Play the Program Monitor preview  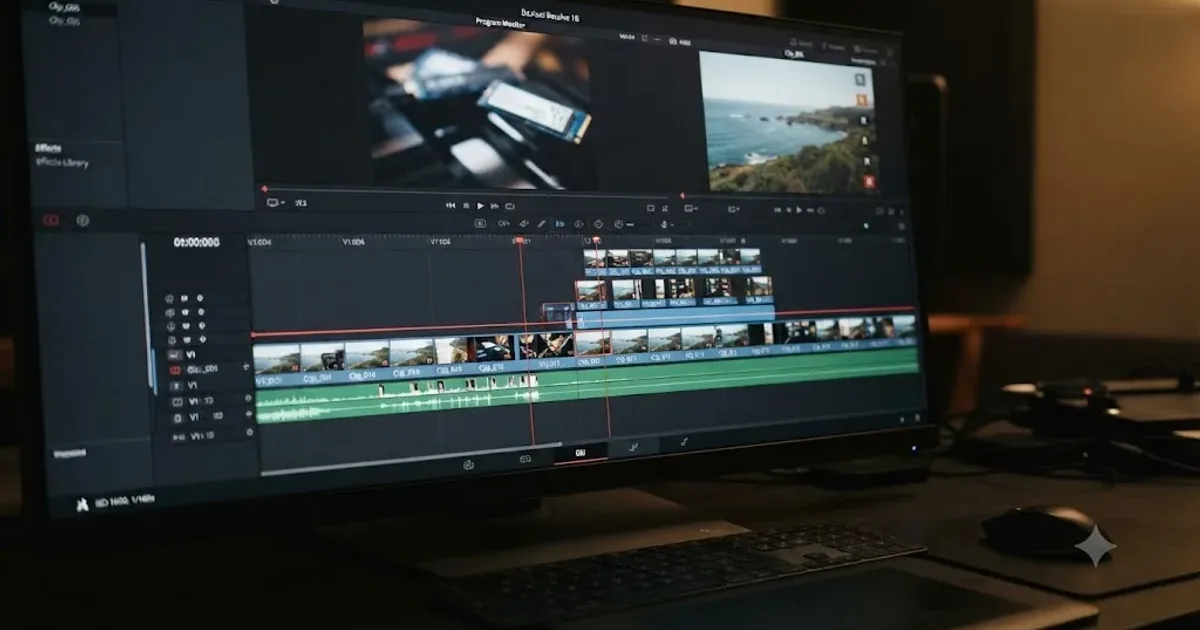[x=481, y=205]
